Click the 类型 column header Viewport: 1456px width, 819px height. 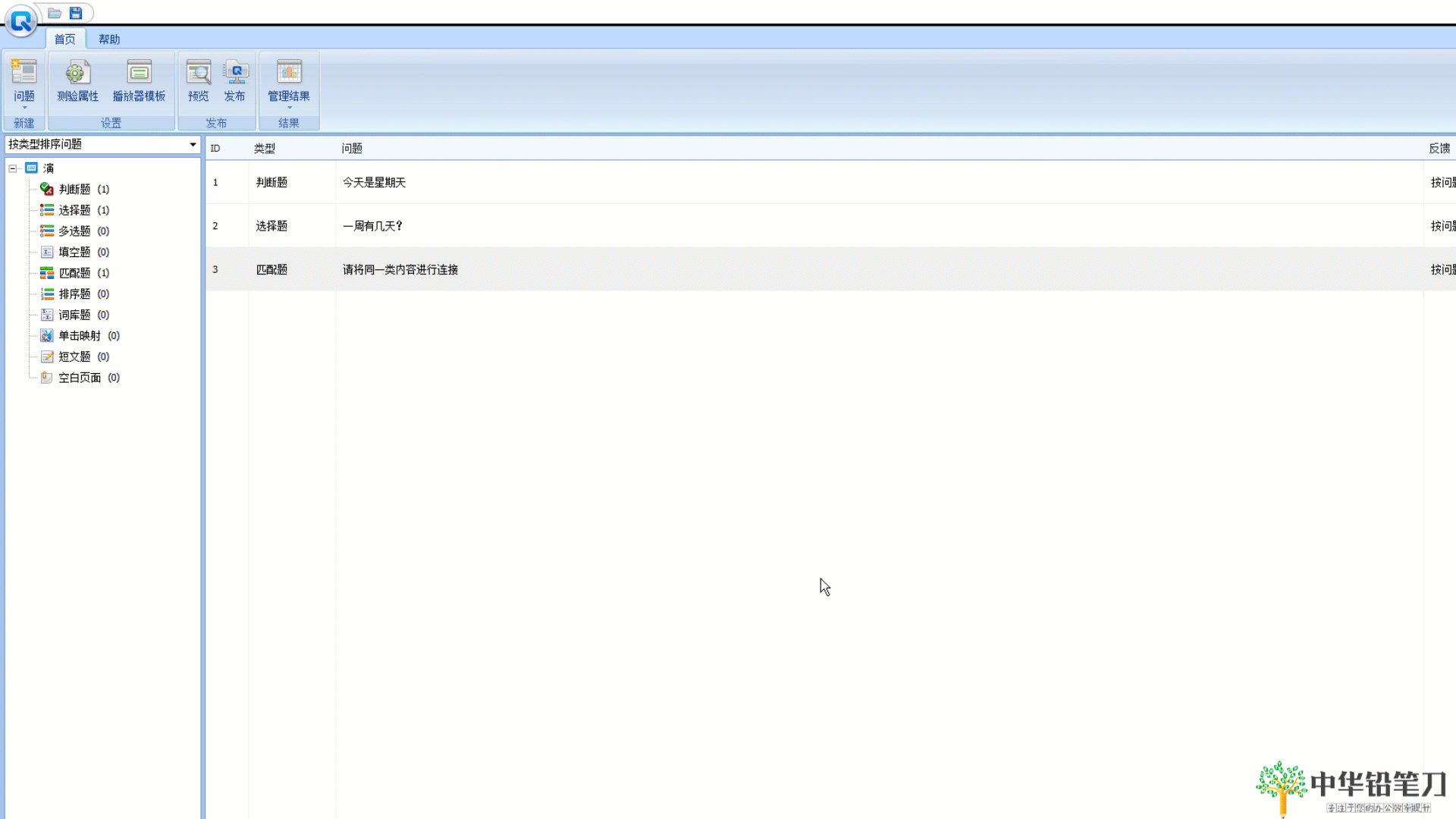(265, 149)
